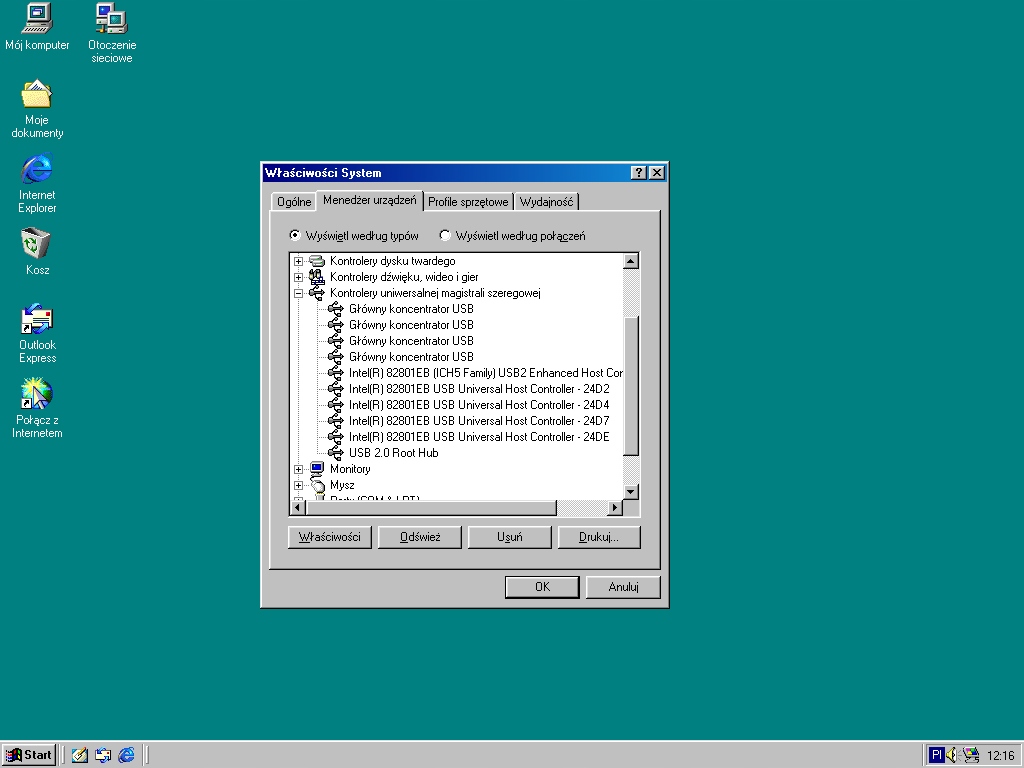The width and height of the screenshot is (1024, 768).
Task: Click the hard disk controllers category icon
Action: tap(317, 261)
